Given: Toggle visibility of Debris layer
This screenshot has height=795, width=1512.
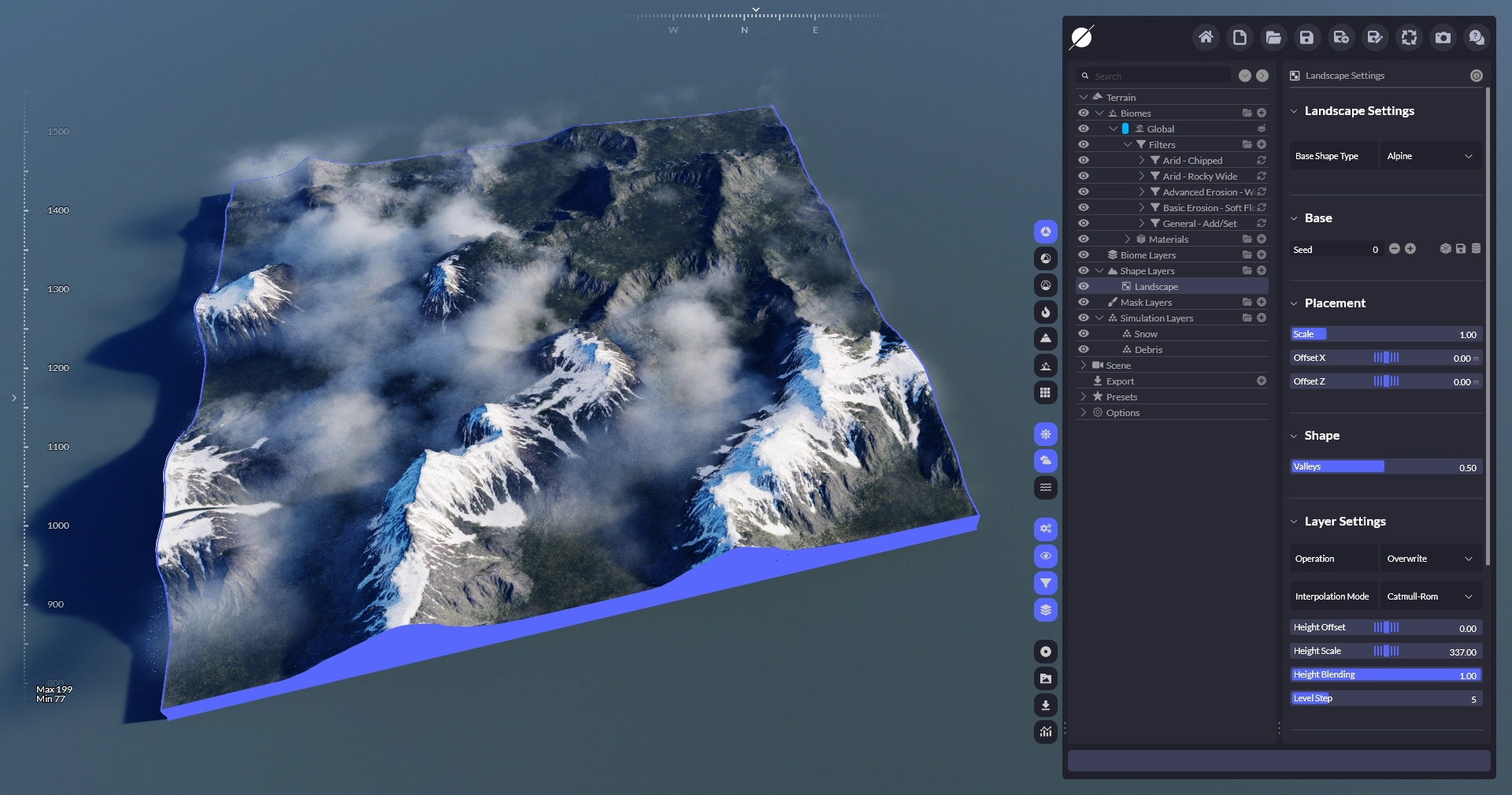Looking at the screenshot, I should pyautogui.click(x=1084, y=349).
